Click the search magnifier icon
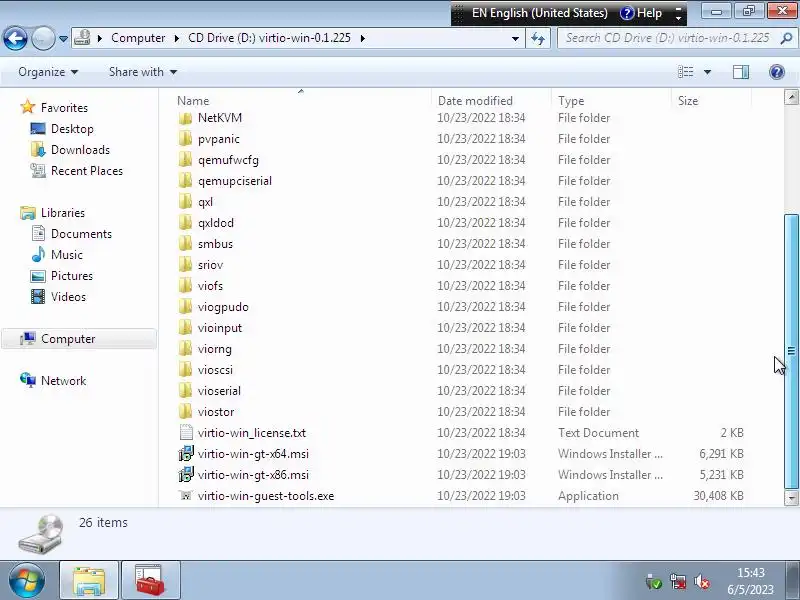This screenshot has width=800, height=600. click(786, 38)
